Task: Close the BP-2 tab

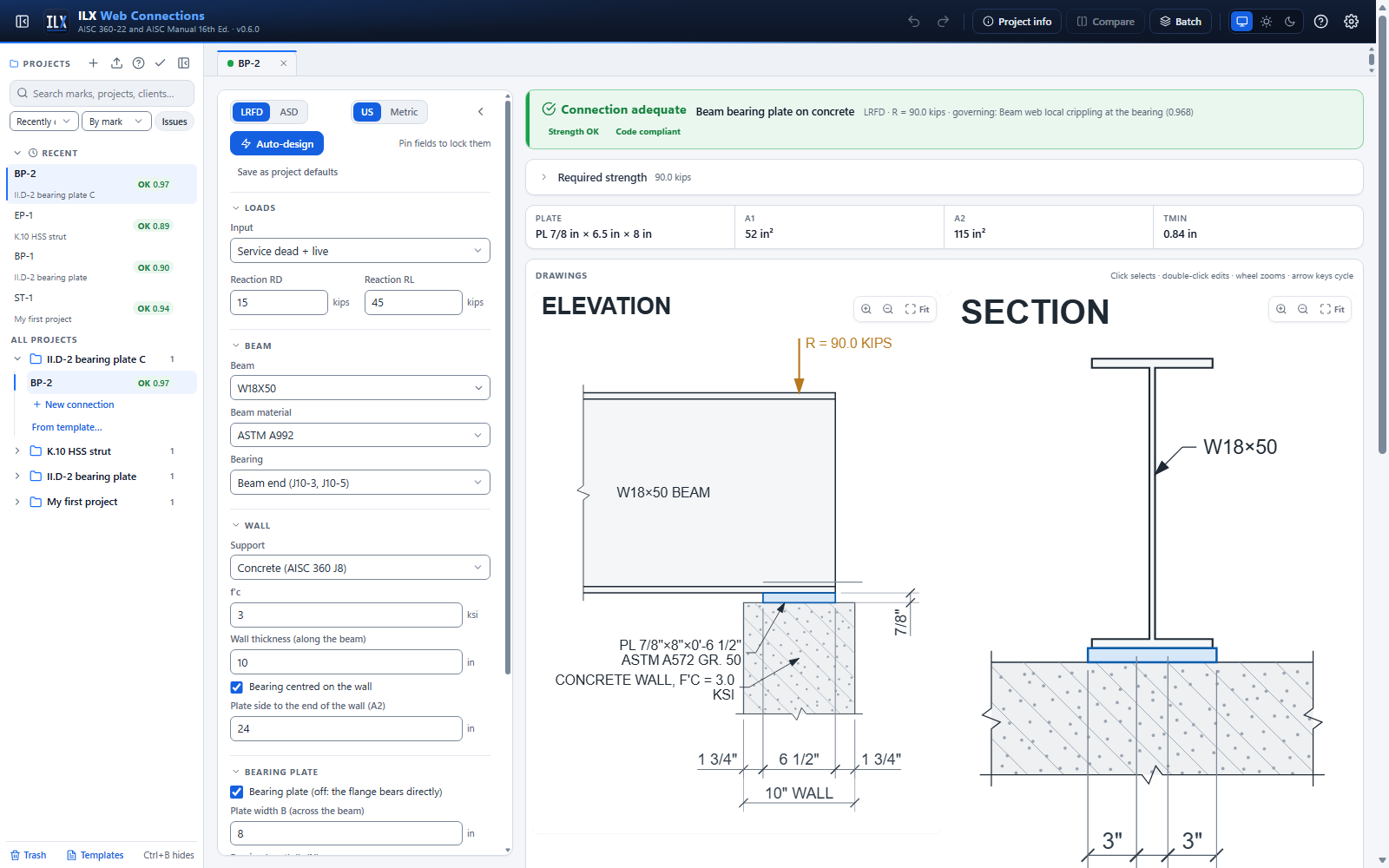Action: click(x=283, y=63)
